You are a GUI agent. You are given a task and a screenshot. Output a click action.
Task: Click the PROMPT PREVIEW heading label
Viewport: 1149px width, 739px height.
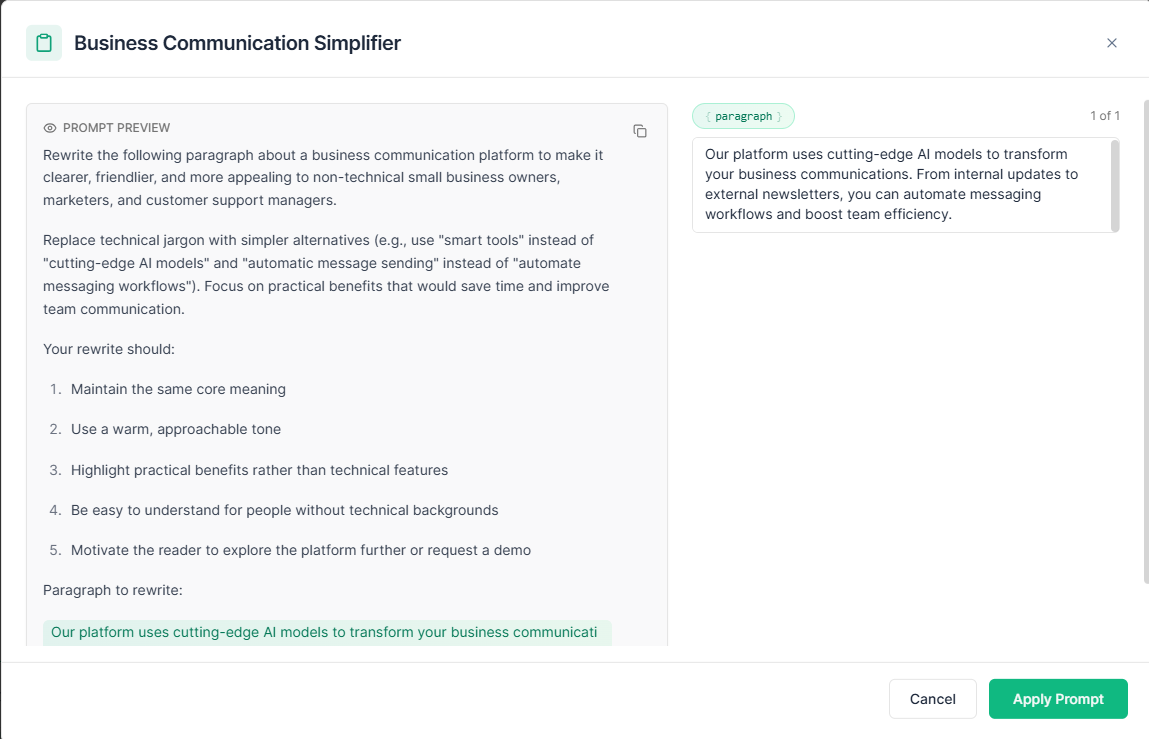click(x=117, y=128)
